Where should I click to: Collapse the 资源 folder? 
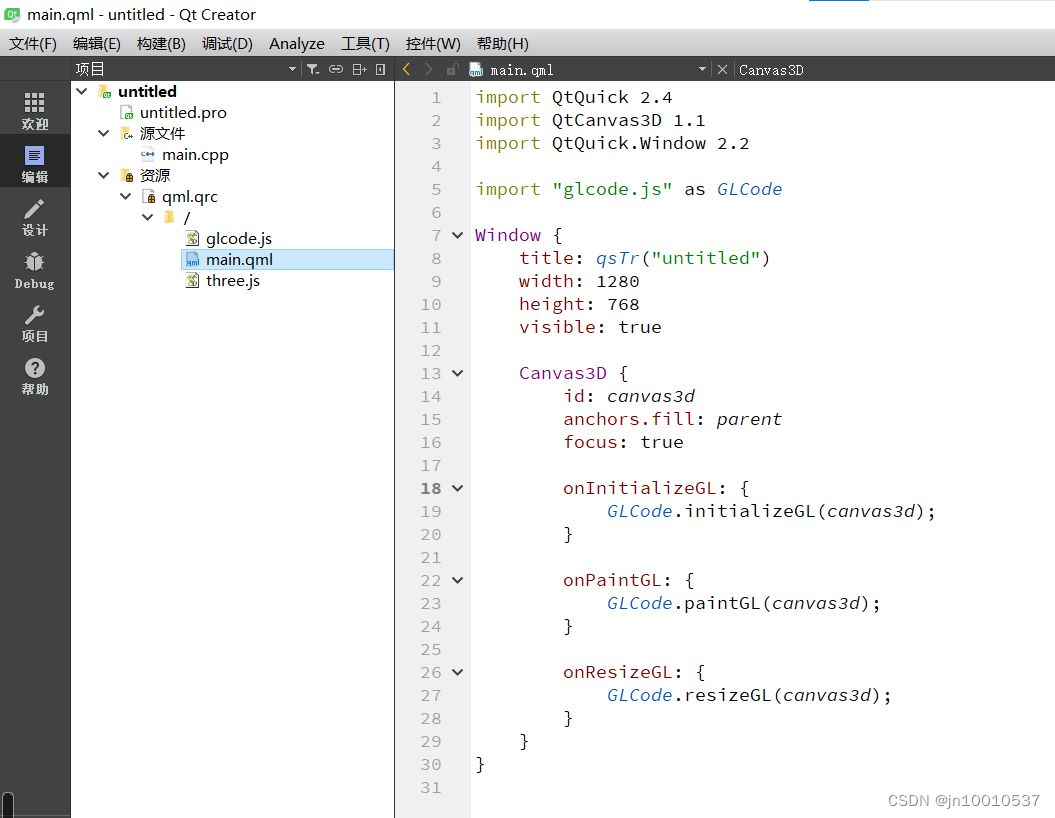coord(104,175)
